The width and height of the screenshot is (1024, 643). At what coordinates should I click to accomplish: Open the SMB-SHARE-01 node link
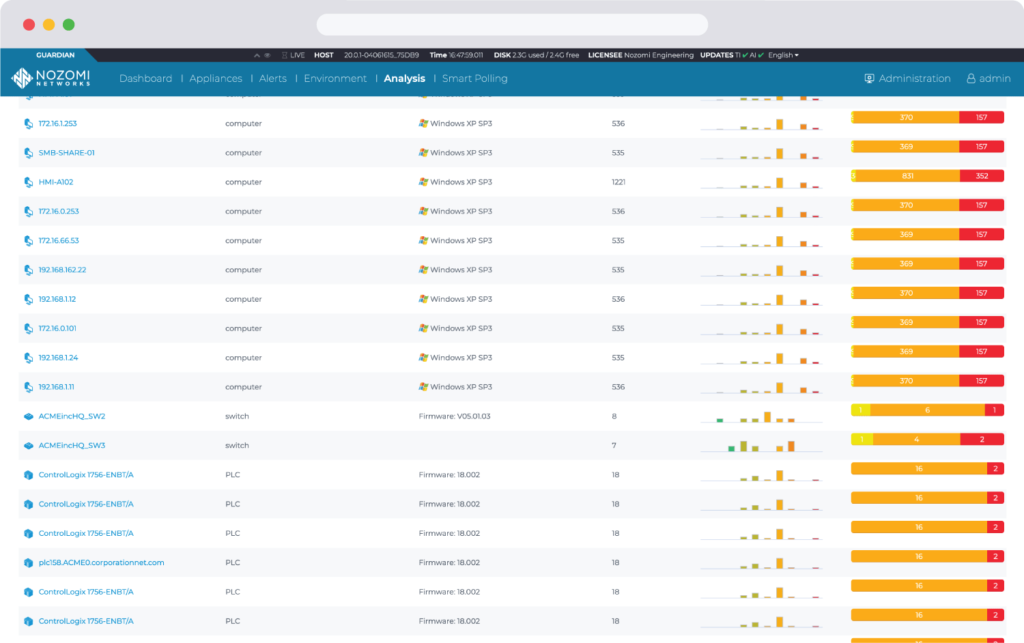coord(66,153)
